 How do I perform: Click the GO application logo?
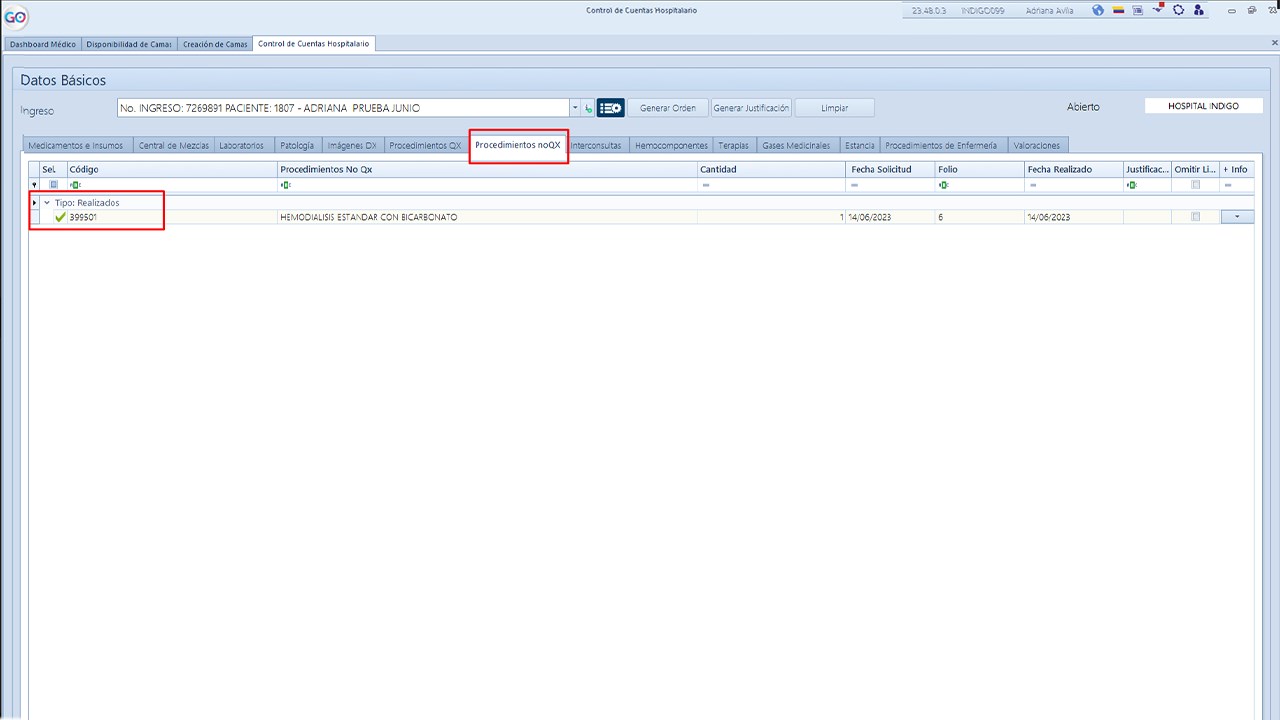coord(16,17)
